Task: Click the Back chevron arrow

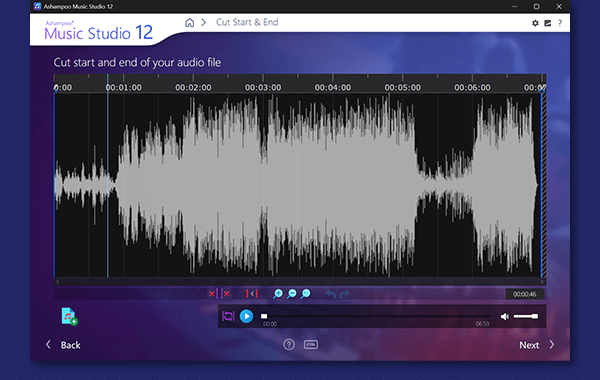Action: 48,345
